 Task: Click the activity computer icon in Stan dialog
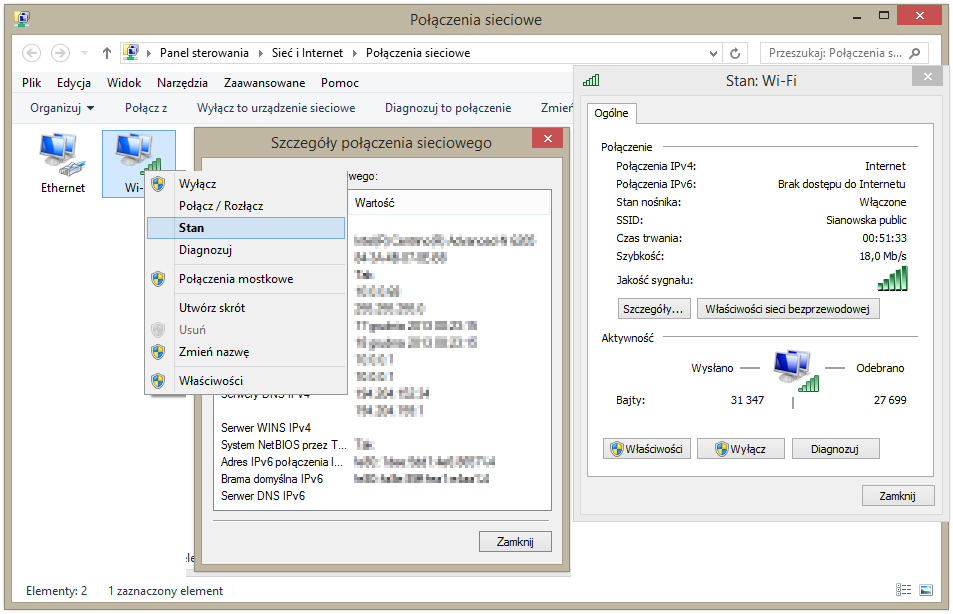click(x=795, y=370)
